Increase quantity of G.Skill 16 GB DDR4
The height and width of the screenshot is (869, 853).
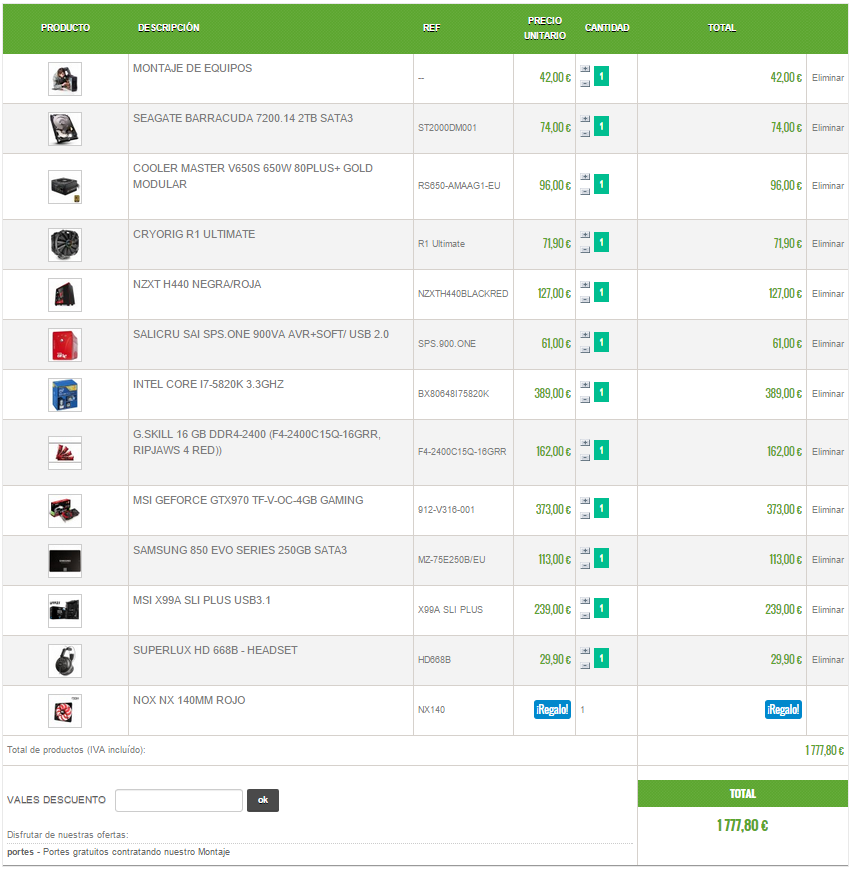(x=585, y=443)
